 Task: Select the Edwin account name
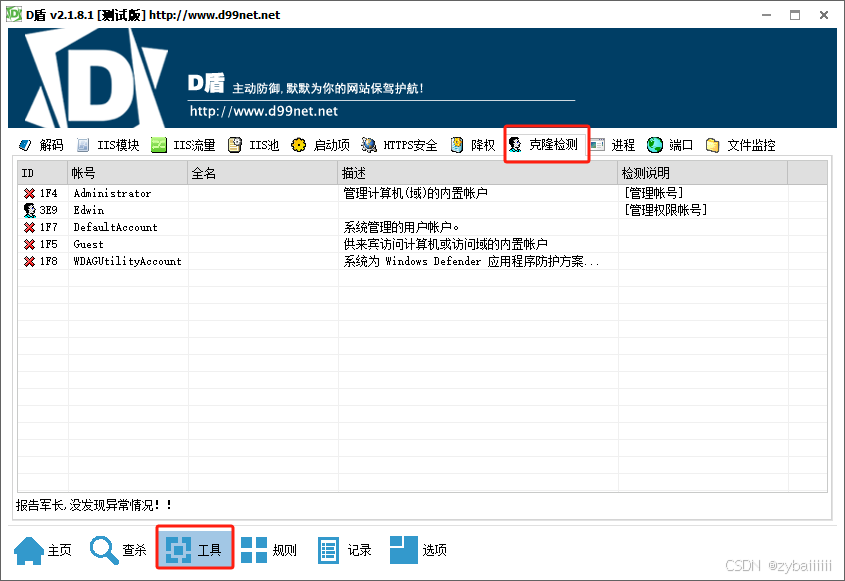(x=89, y=210)
